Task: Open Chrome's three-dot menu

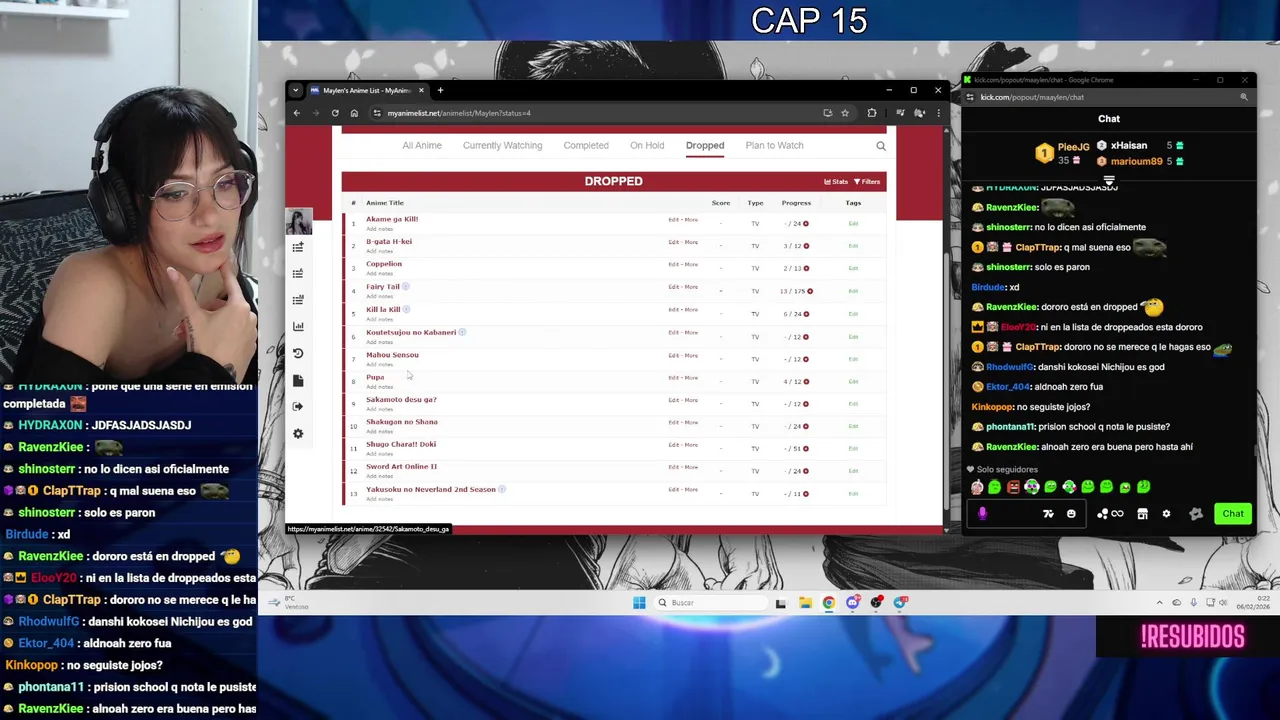Action: (x=938, y=113)
